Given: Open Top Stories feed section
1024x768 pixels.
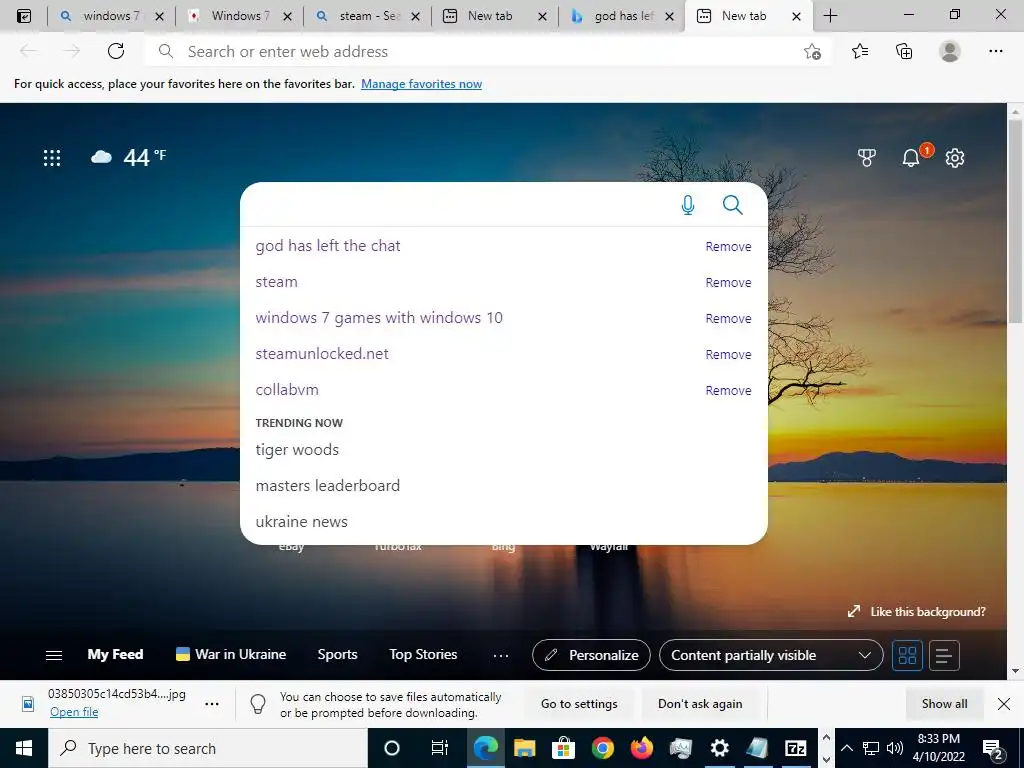Looking at the screenshot, I should pyautogui.click(x=423, y=654).
